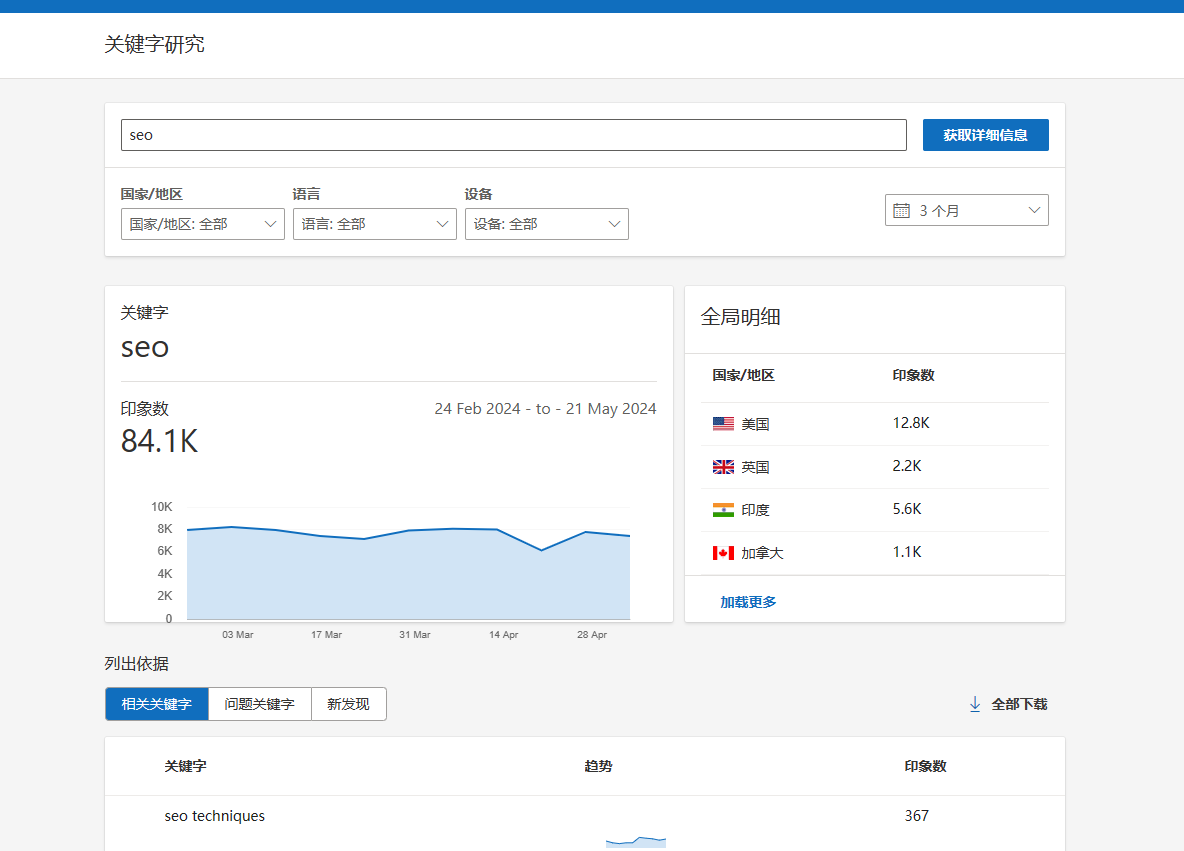Click the United States flag icon
Screen dimensions: 1184x851
pyautogui.click(x=723, y=424)
